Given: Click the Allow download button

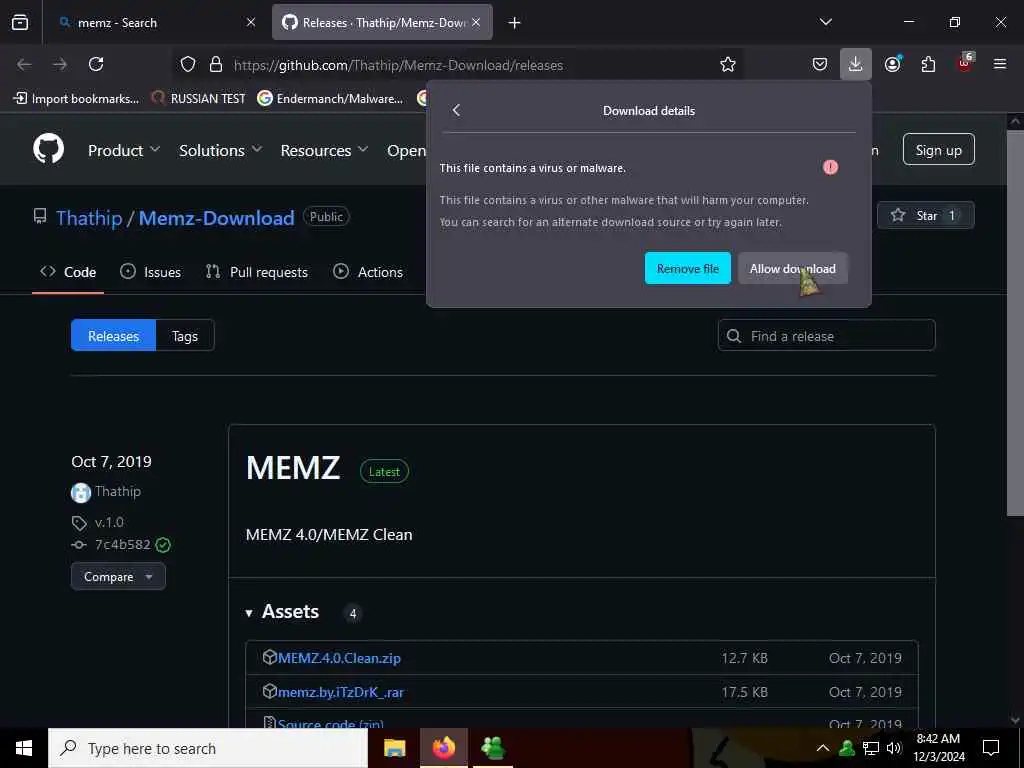Looking at the screenshot, I should [x=792, y=268].
